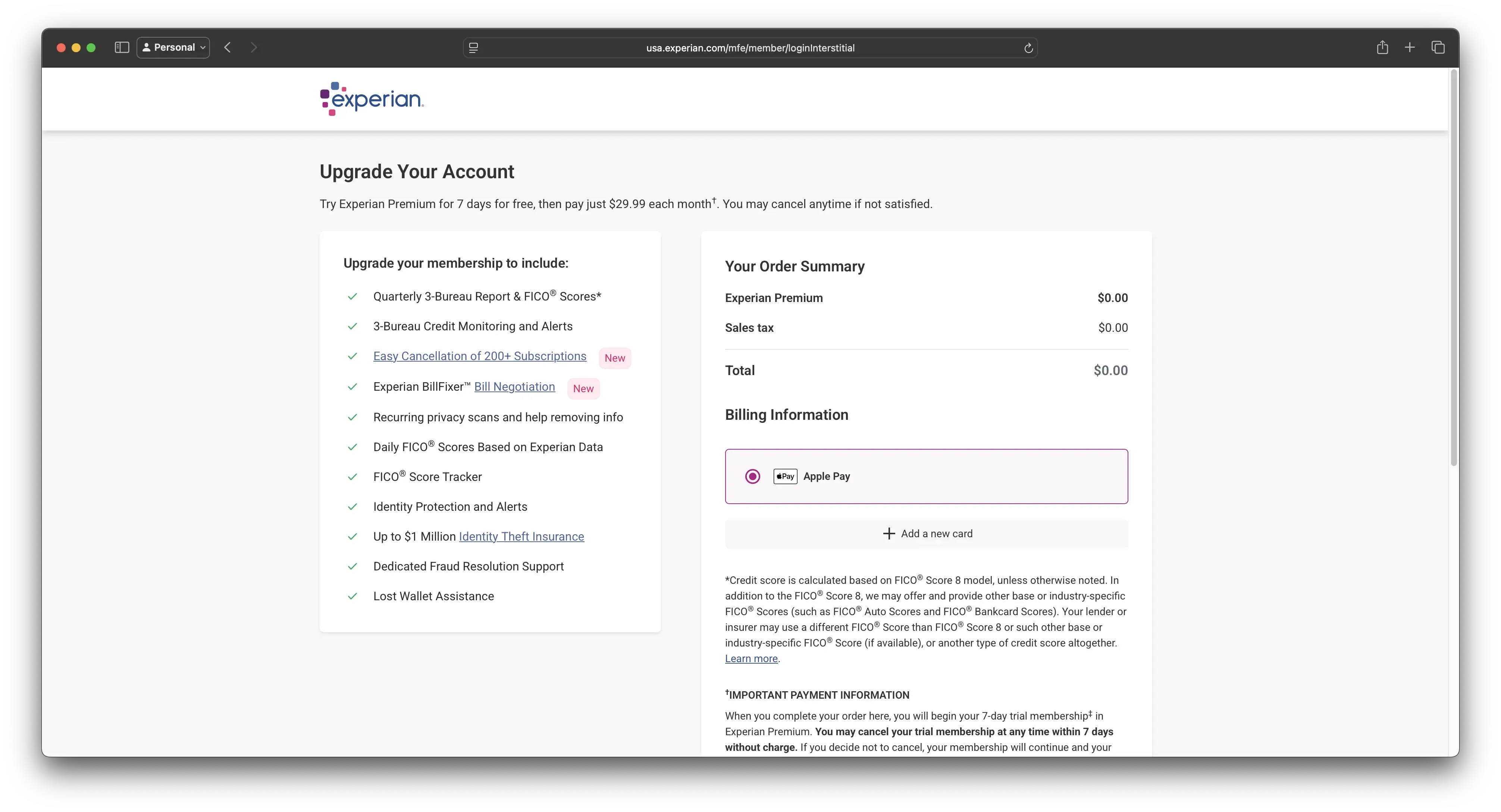1501x812 pixels.
Task: Click the checkmark beside Lost Wallet Assistance
Action: 352,596
